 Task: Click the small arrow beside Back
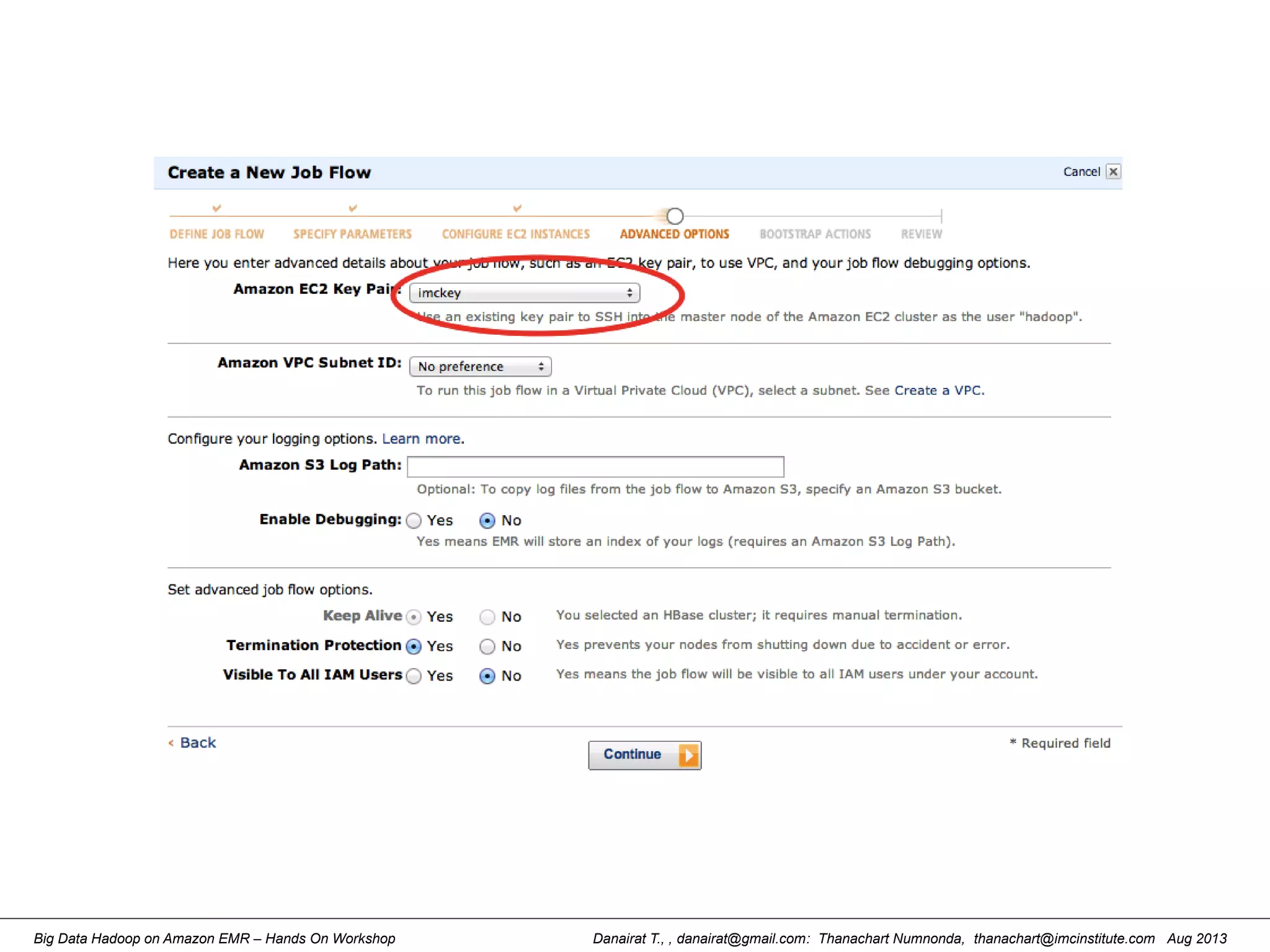point(171,743)
